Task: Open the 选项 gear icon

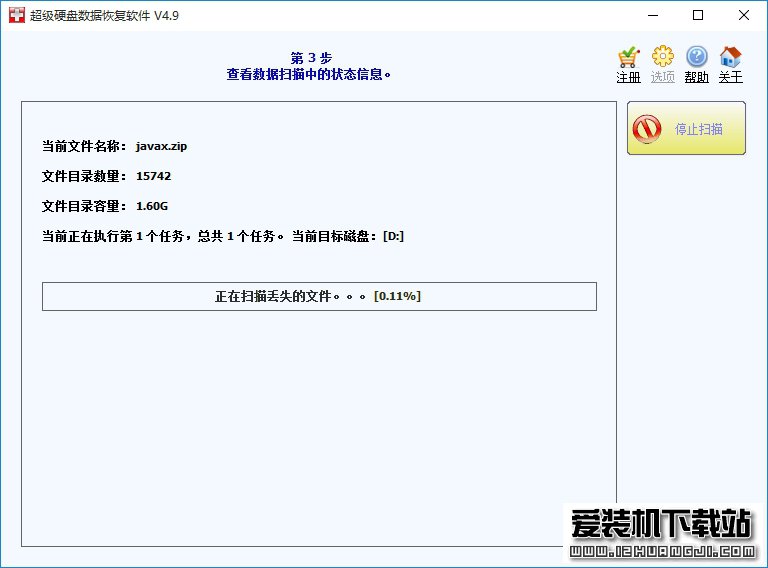Action: (663, 57)
